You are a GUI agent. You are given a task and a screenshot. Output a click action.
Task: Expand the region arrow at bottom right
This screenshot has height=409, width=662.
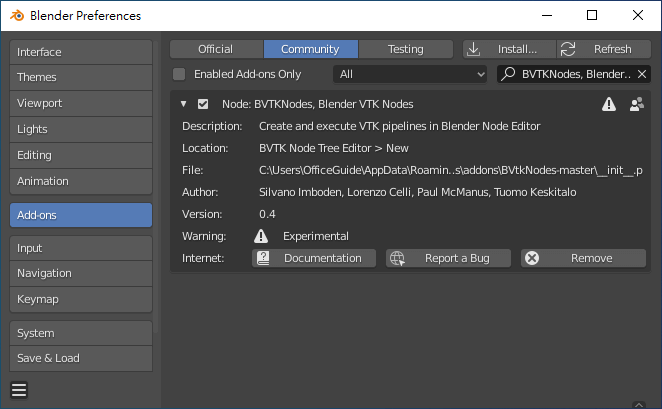tap(639, 404)
